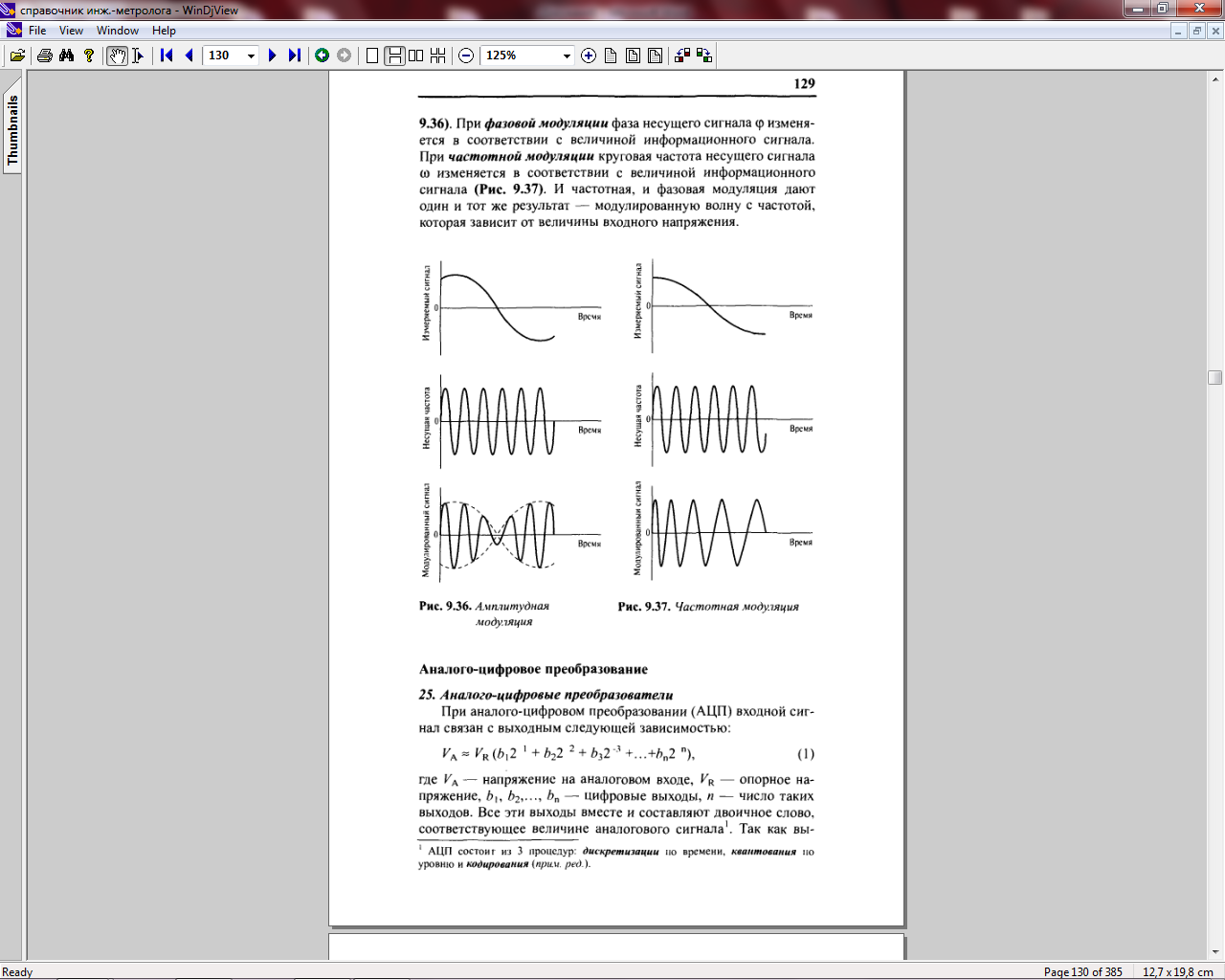Click the first page-fit icon after zoom in
This screenshot has width=1225, height=980.
pos(611,56)
